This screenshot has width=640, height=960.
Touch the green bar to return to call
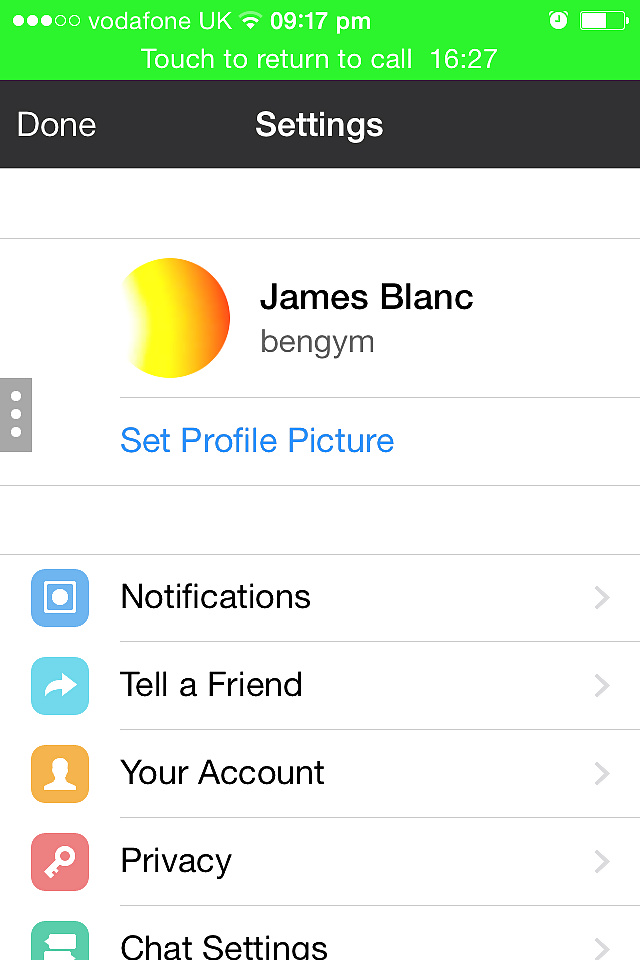tap(320, 59)
